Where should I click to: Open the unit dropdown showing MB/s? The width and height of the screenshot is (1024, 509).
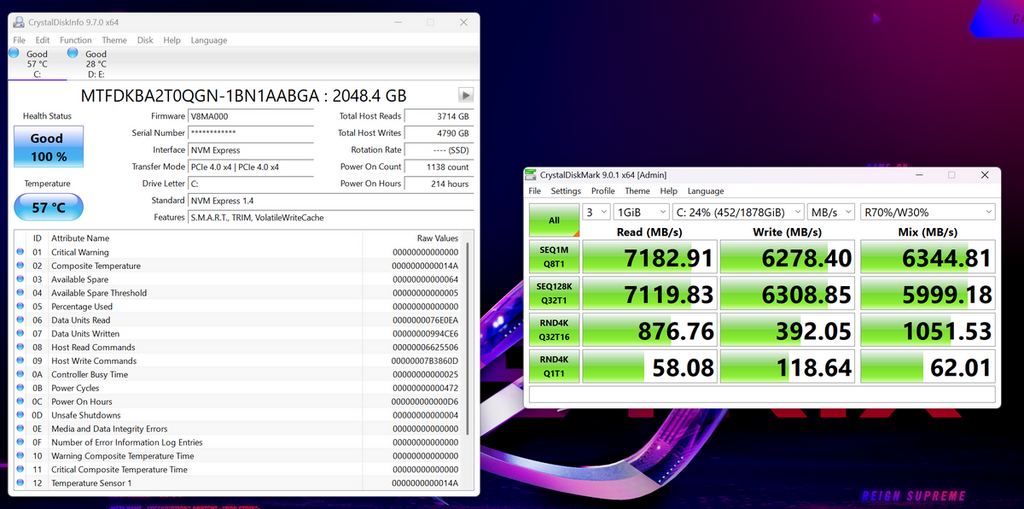831,212
